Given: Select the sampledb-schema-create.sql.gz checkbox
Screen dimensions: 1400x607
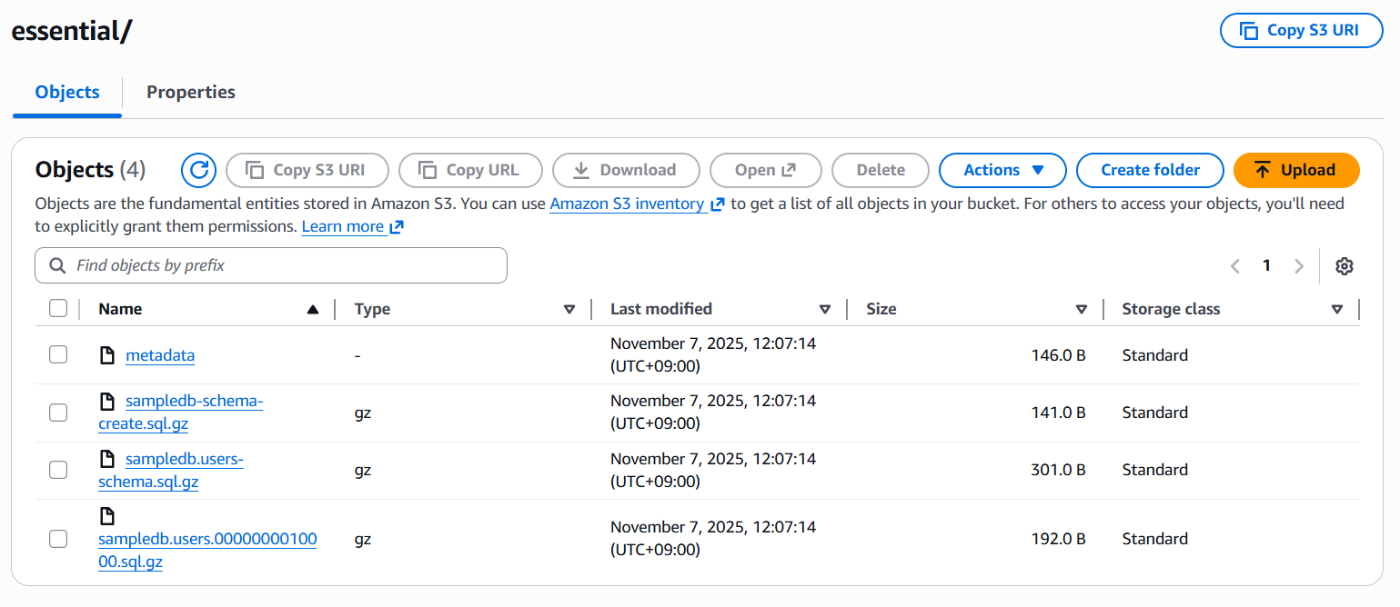Looking at the screenshot, I should (x=58, y=412).
